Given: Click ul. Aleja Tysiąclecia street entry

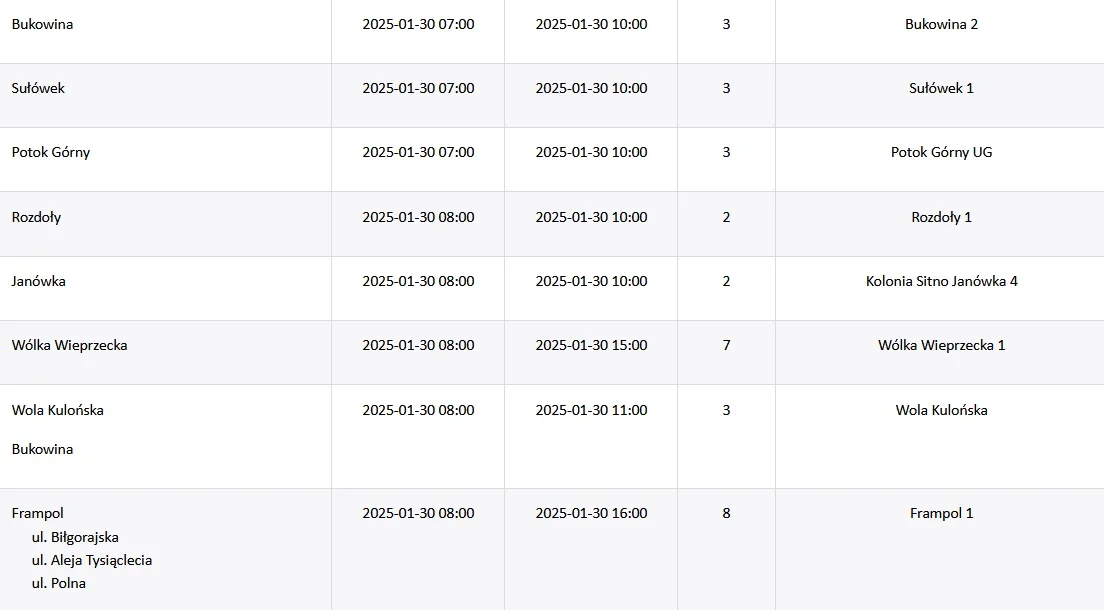Looking at the screenshot, I should (x=92, y=560).
